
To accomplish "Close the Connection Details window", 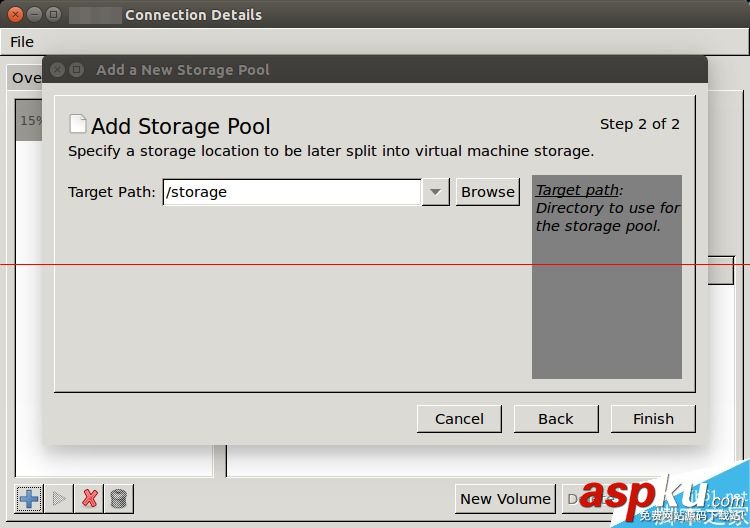I will click(16, 15).
